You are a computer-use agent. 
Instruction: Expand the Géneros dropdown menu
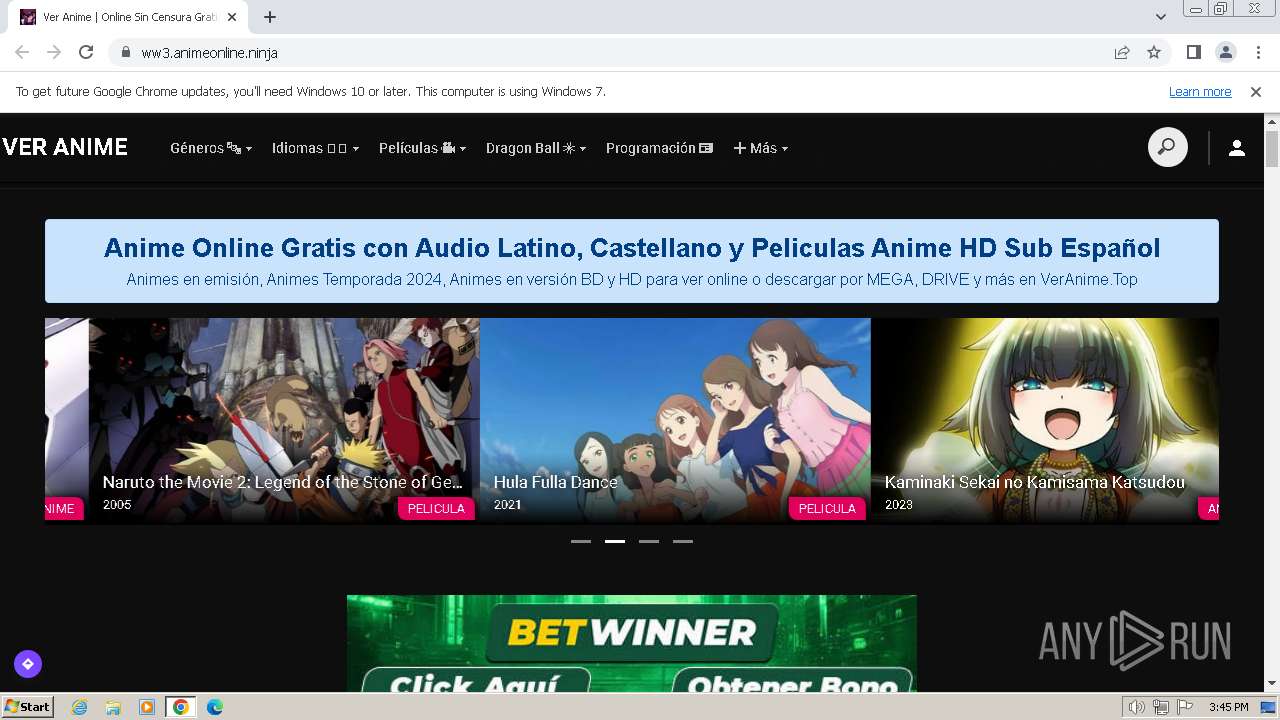[x=211, y=148]
